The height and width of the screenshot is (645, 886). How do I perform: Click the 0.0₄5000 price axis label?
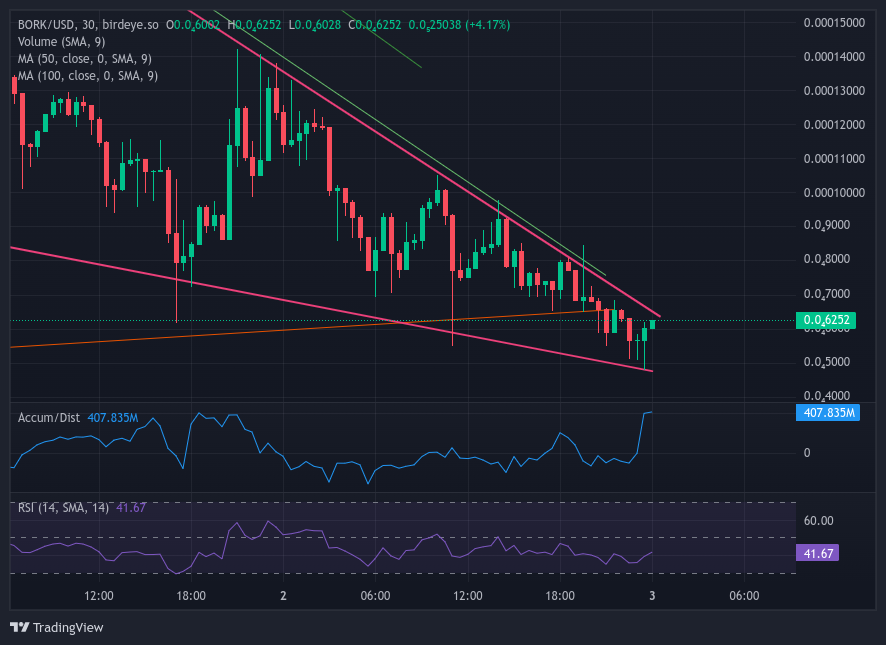(827, 362)
